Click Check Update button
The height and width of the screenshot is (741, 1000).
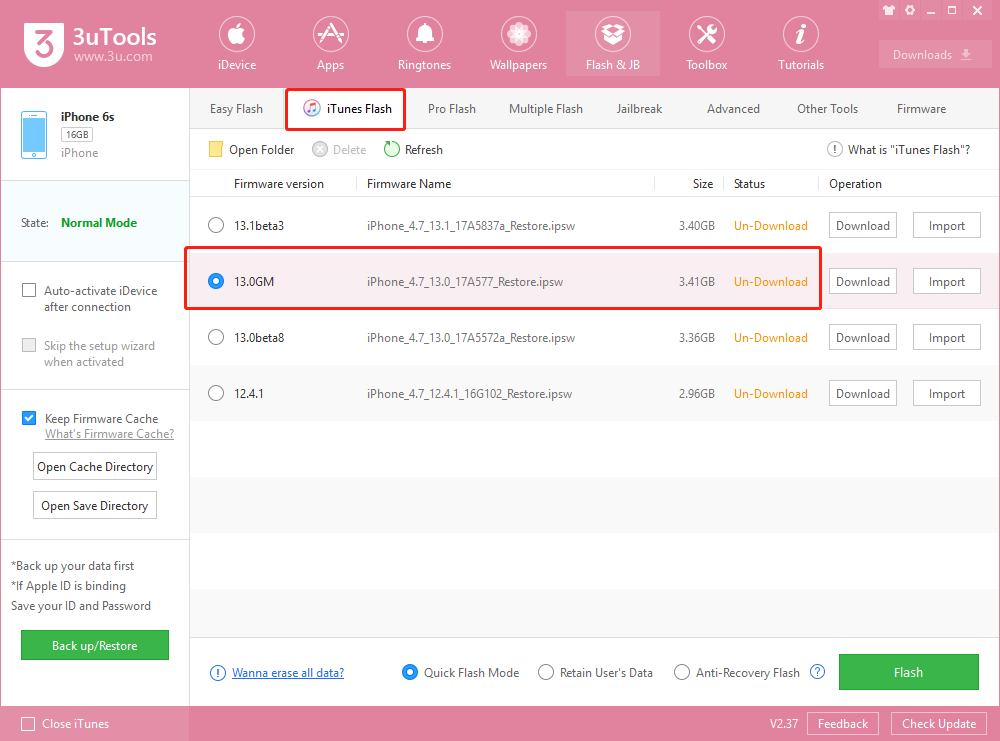(939, 724)
